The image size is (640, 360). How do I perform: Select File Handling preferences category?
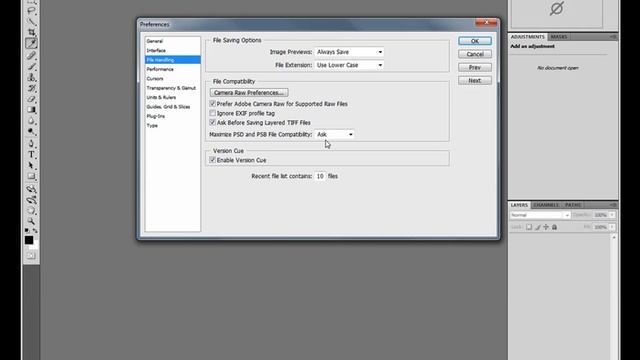(x=172, y=60)
